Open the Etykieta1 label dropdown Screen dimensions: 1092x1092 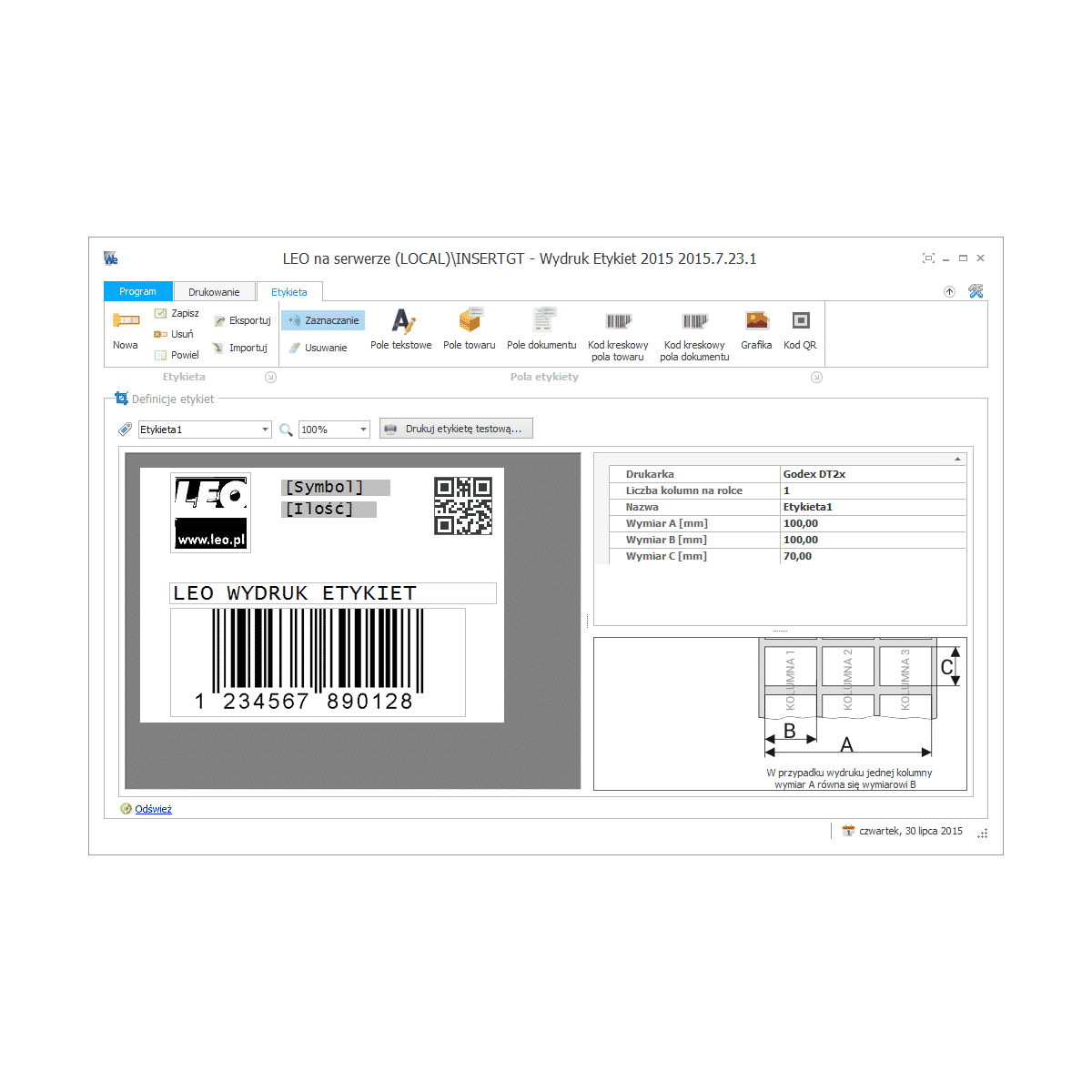click(265, 430)
